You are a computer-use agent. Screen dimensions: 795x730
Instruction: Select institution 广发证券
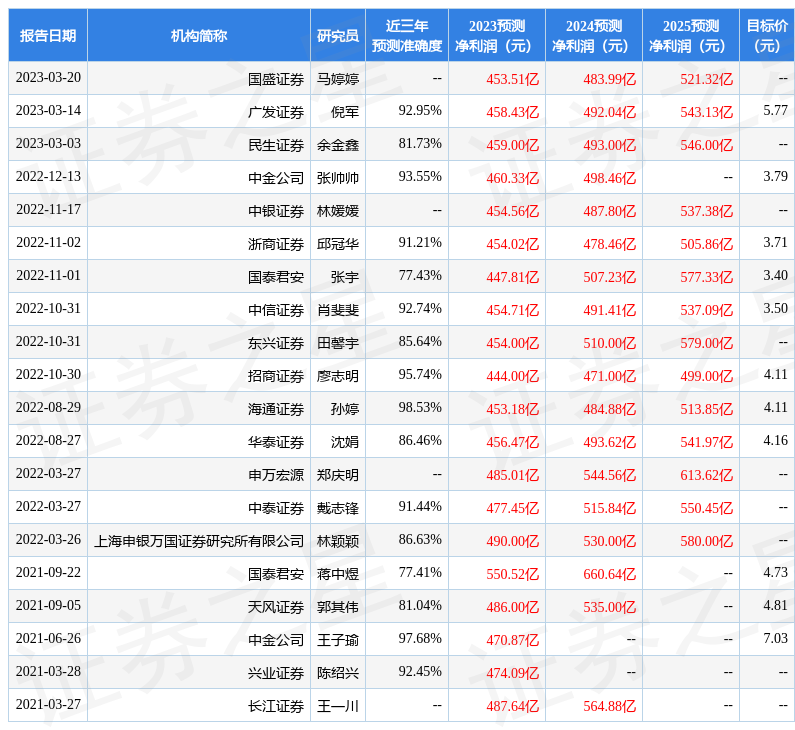click(x=276, y=112)
